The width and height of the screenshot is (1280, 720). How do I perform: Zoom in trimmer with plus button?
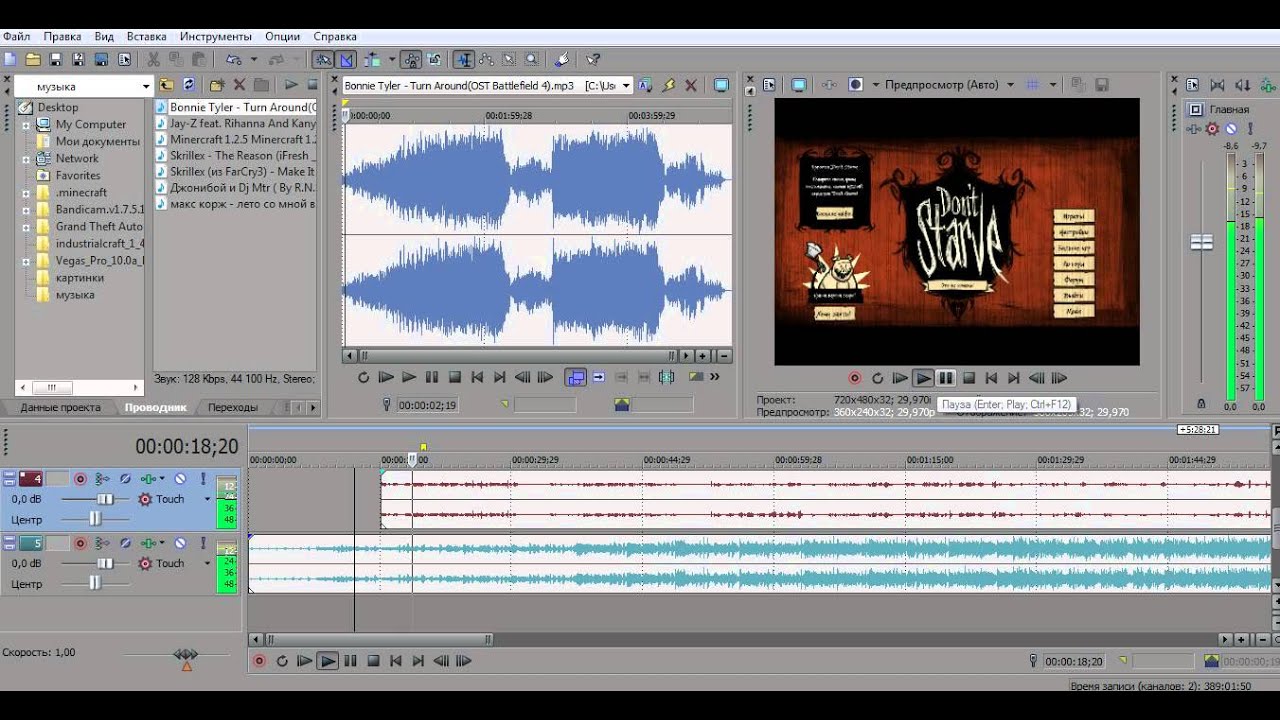tap(703, 355)
